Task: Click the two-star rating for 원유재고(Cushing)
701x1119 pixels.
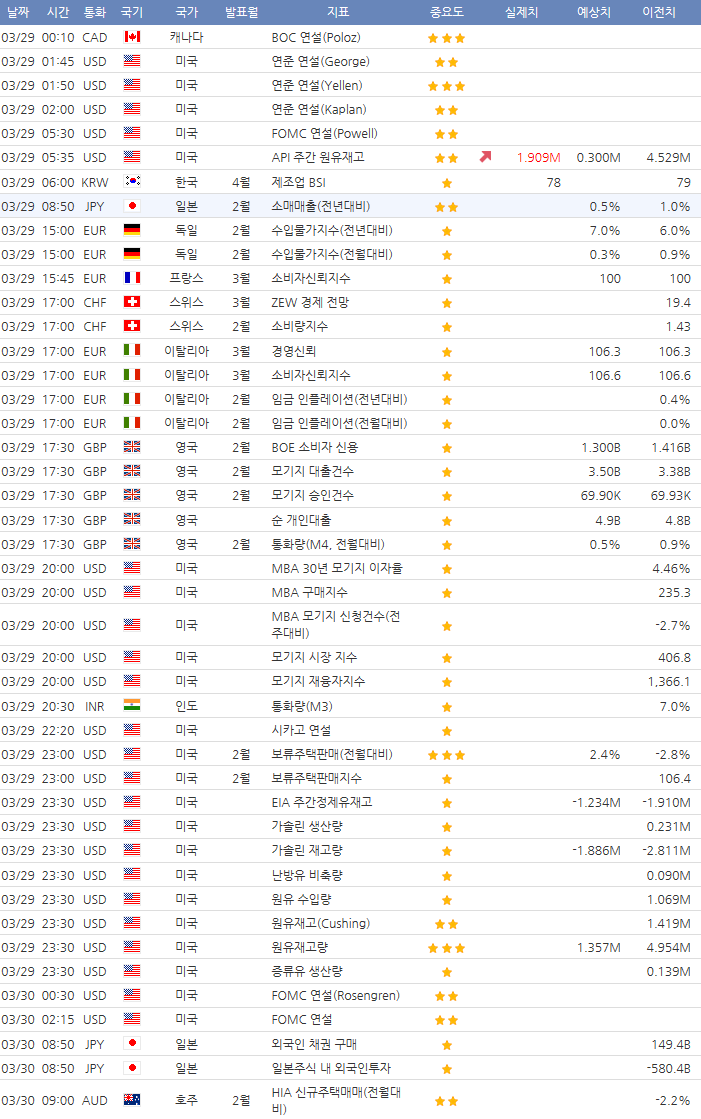Action: 447,924
